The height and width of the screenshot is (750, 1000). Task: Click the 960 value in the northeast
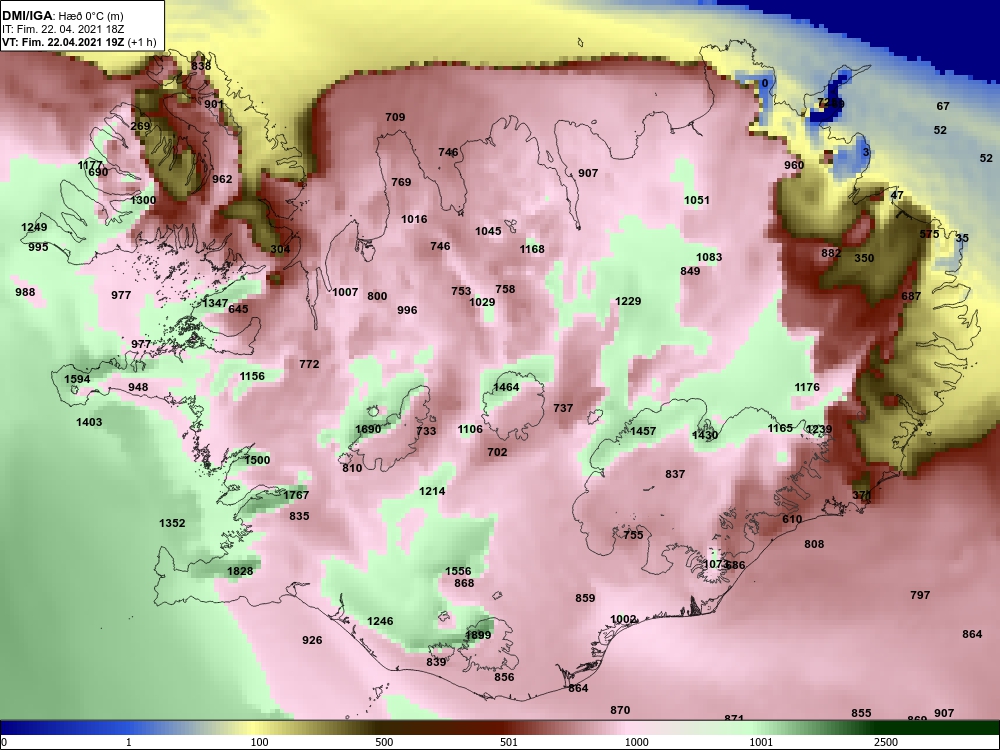click(x=794, y=165)
